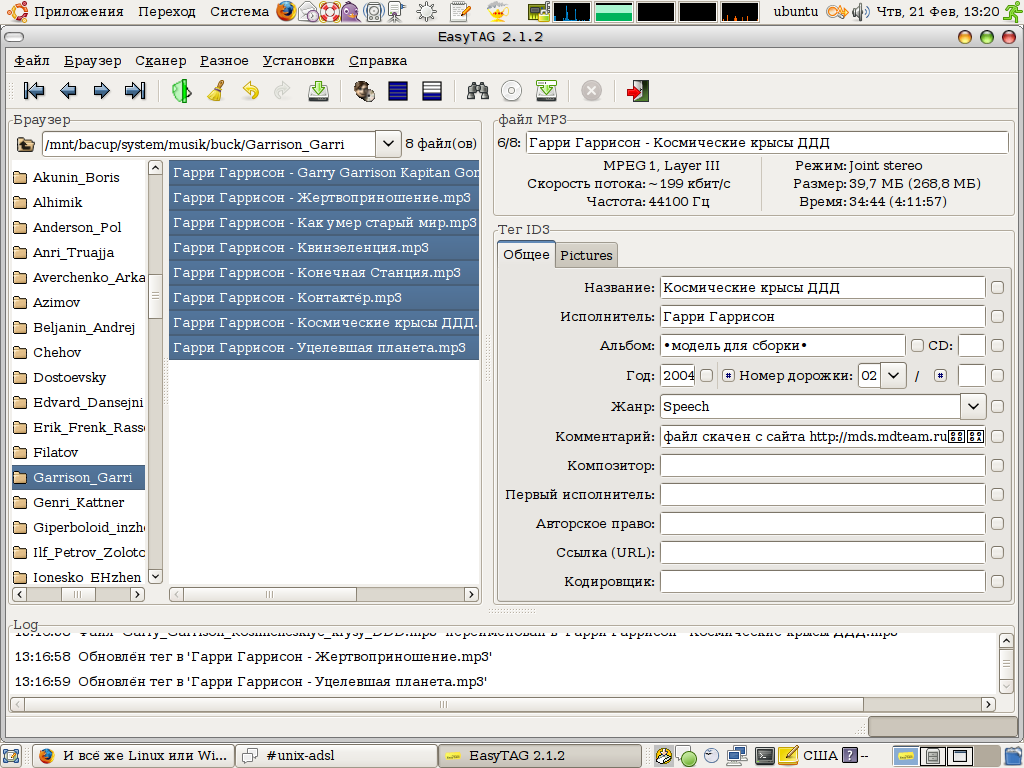Screen dimensions: 1024x768
Task: Toggle checkbox next to Комментарий field
Action: (x=997, y=436)
